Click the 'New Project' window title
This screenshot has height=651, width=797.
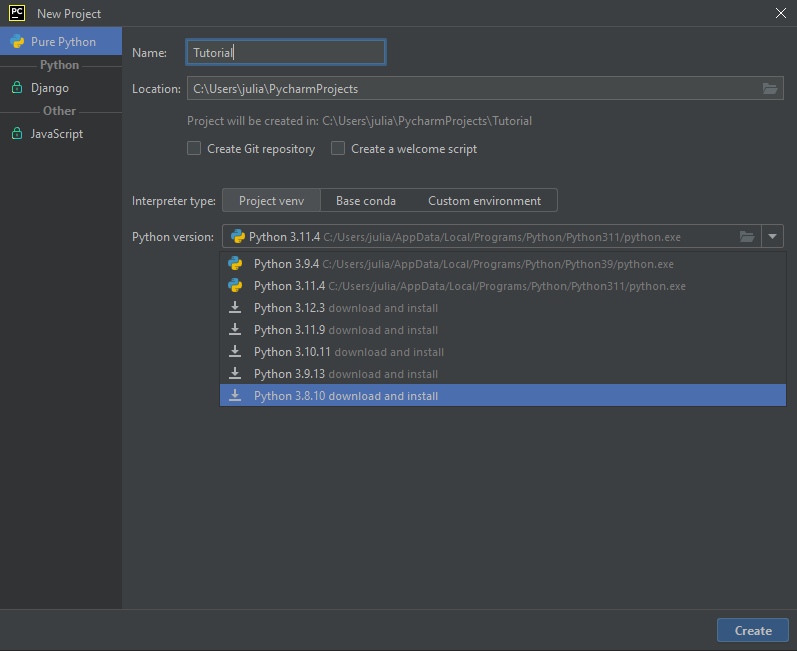[69, 14]
